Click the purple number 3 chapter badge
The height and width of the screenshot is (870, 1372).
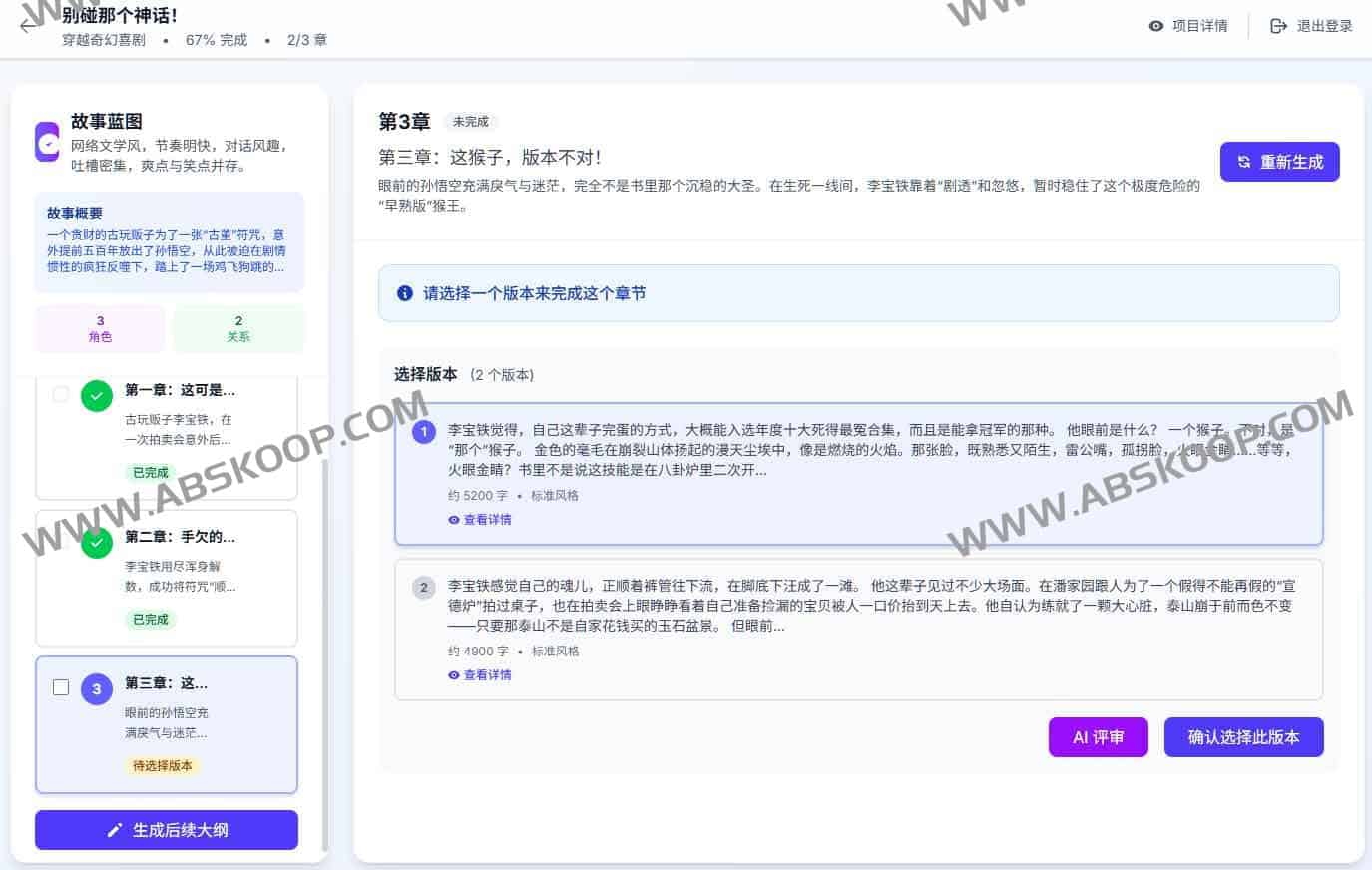tap(97, 688)
